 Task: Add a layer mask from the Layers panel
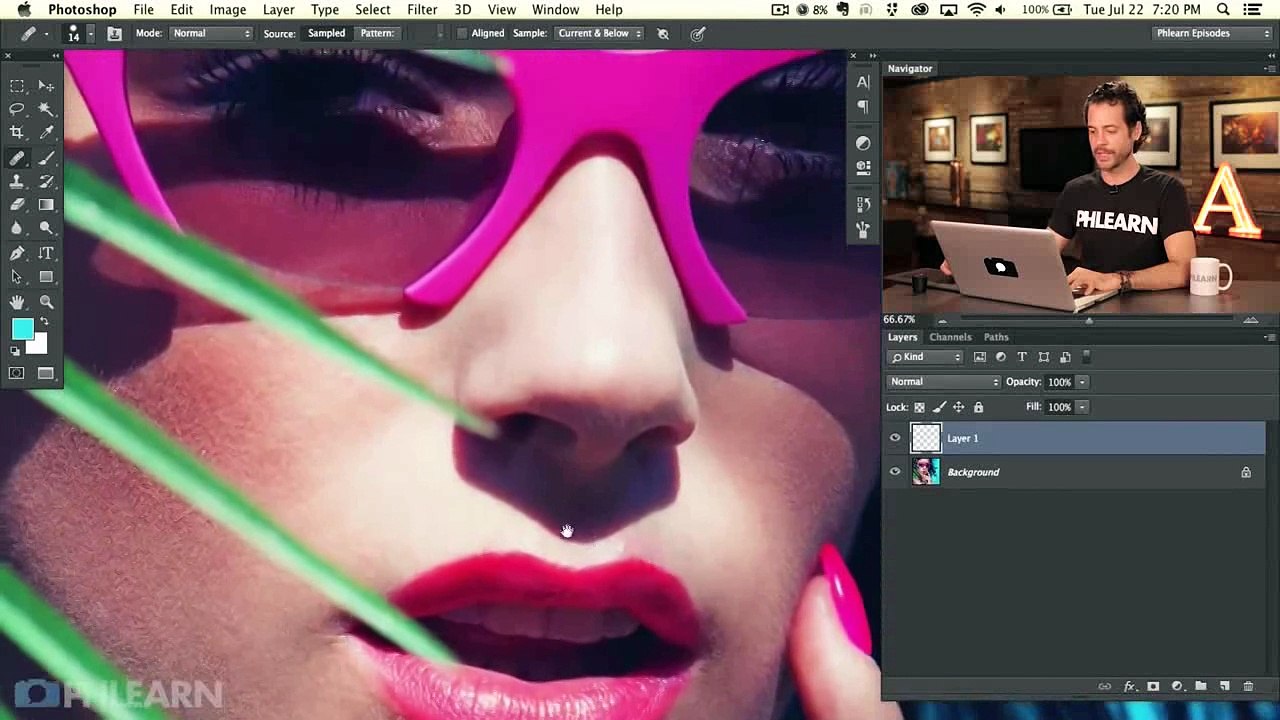[1153, 687]
